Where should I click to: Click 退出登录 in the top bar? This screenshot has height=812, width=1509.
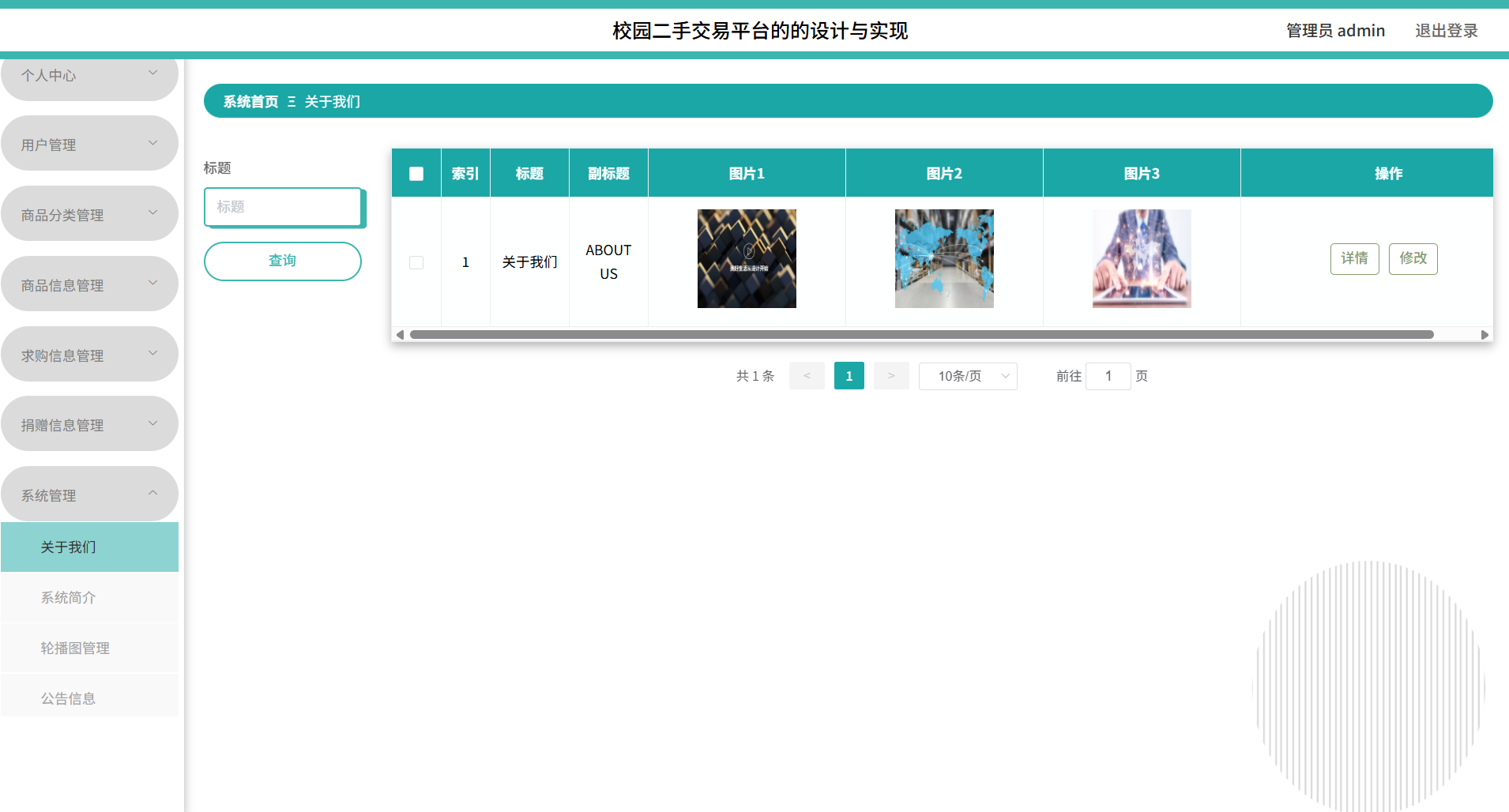pyautogui.click(x=1447, y=30)
